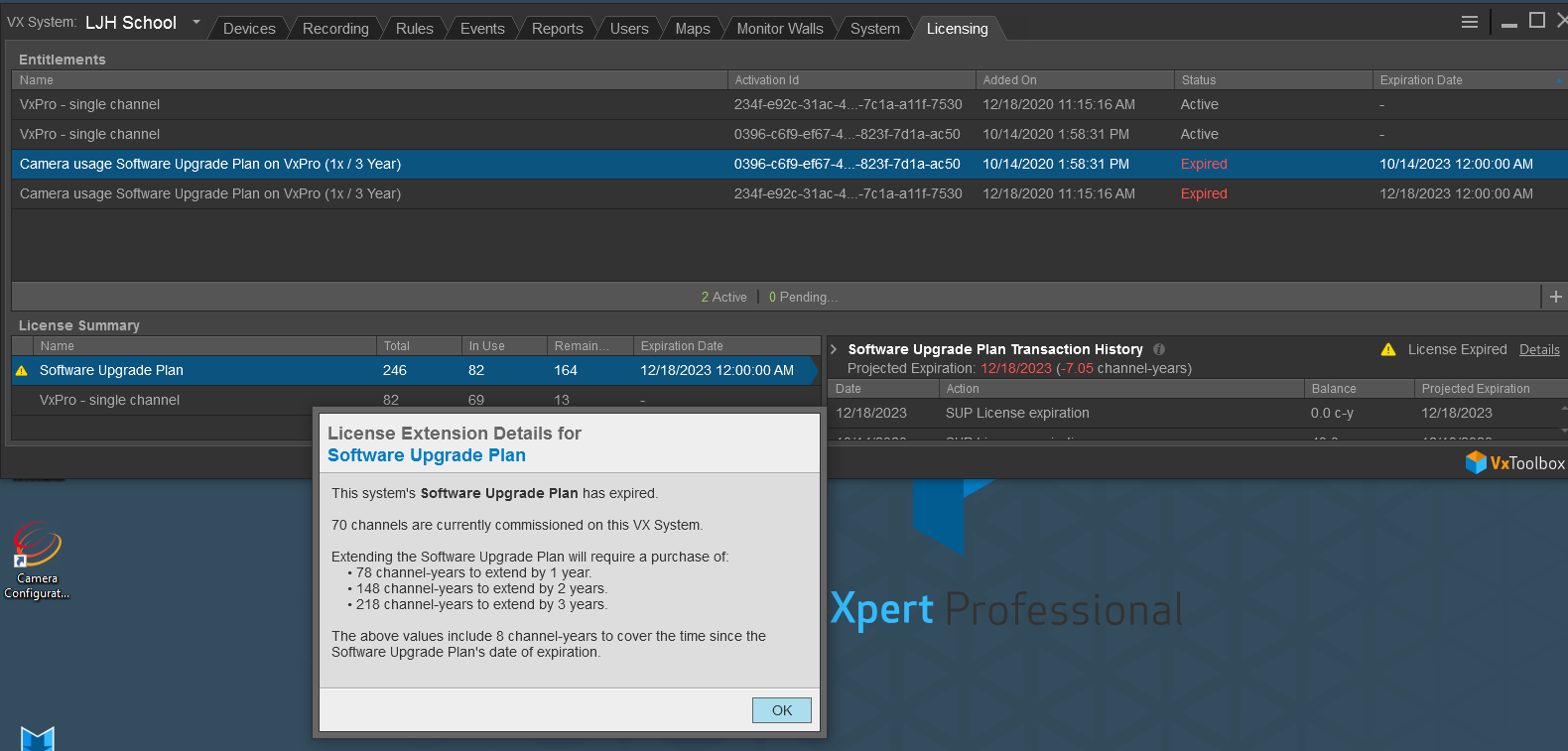The image size is (1568, 751).
Task: Open the Camera Configuration desktop shortcut
Action: click(37, 561)
